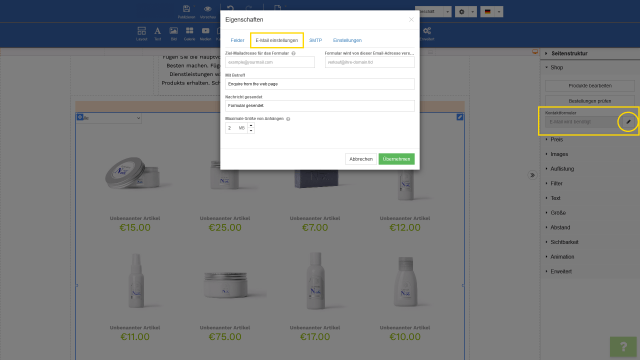
Task: Click the Abbrechen button
Action: (x=361, y=159)
